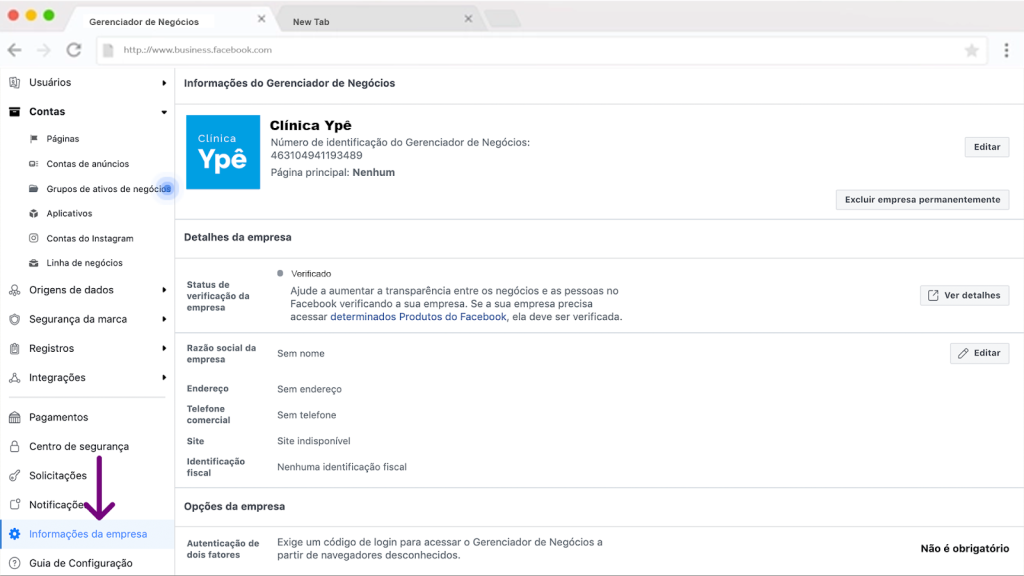The image size is (1024, 576).
Task: Click the Informações da empresa gear icon
Action: pos(15,534)
